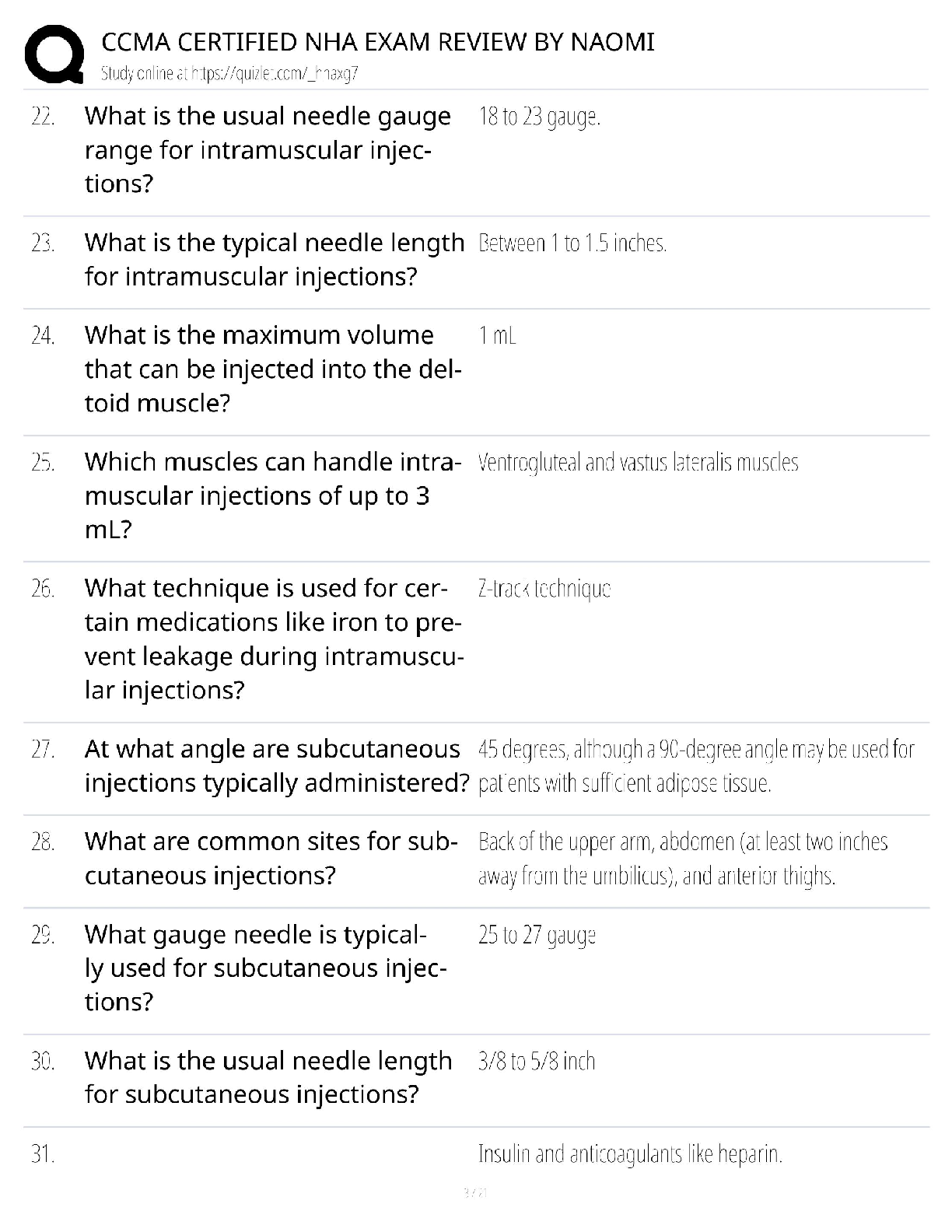
Task: Select question 26 about iron medication technique
Action: pyautogui.click(x=274, y=639)
